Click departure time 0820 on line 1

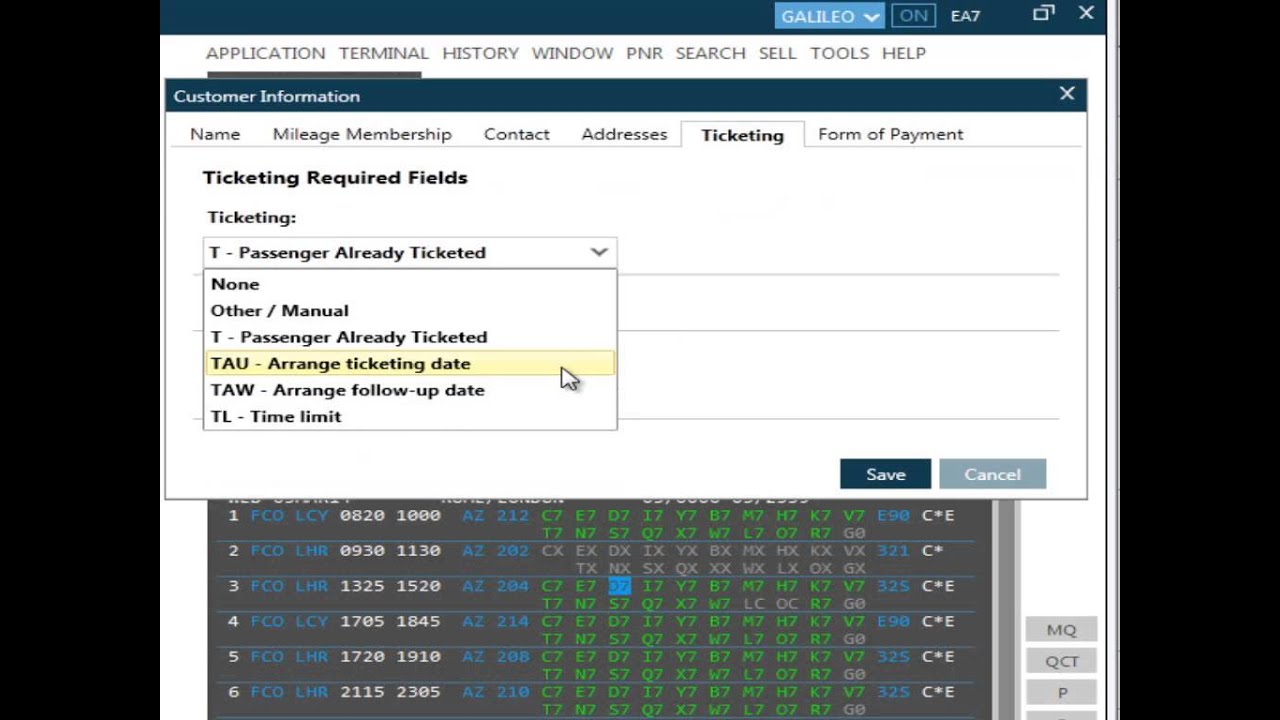361,516
